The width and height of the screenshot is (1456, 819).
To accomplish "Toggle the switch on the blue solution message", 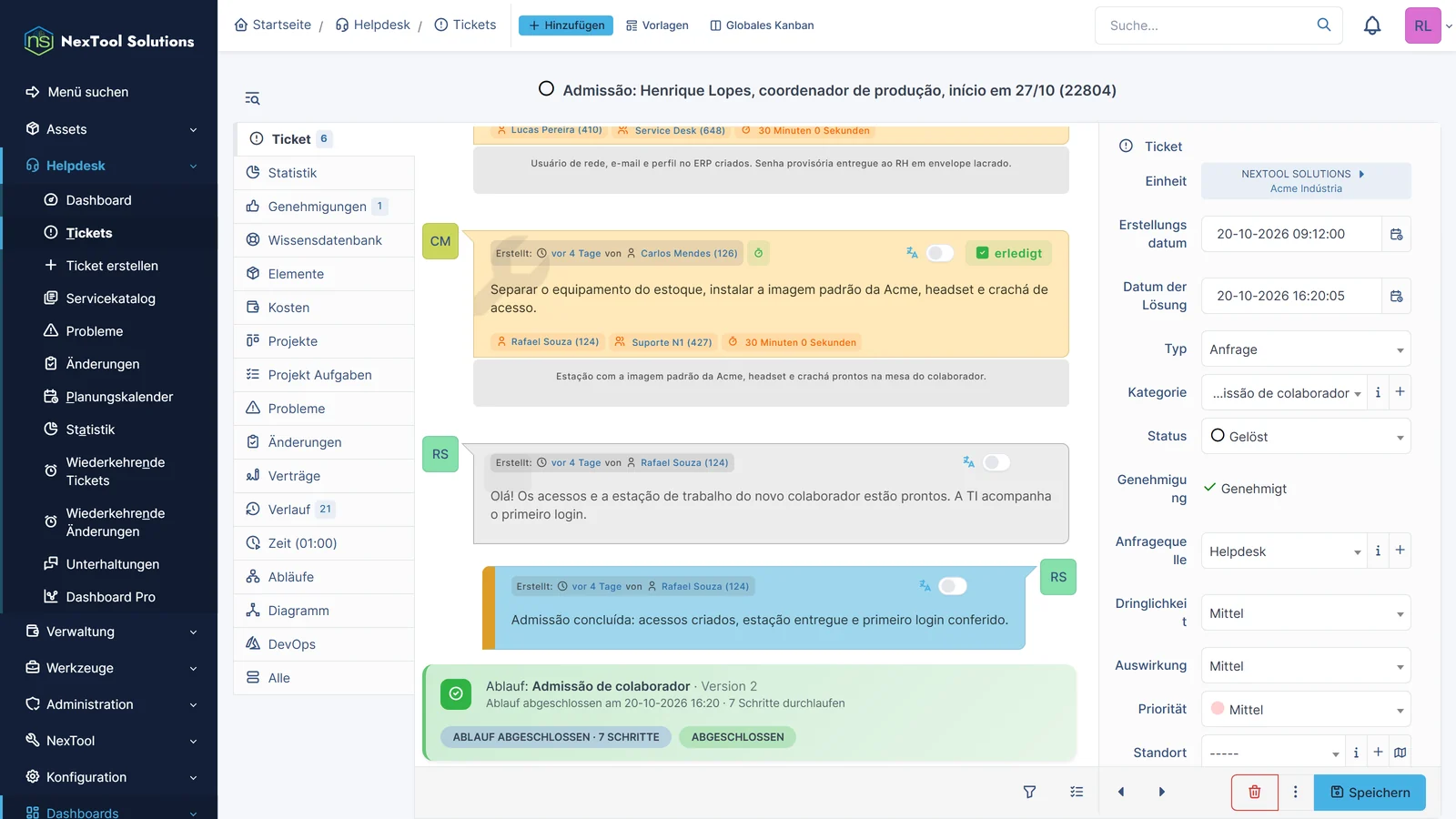I will (953, 586).
